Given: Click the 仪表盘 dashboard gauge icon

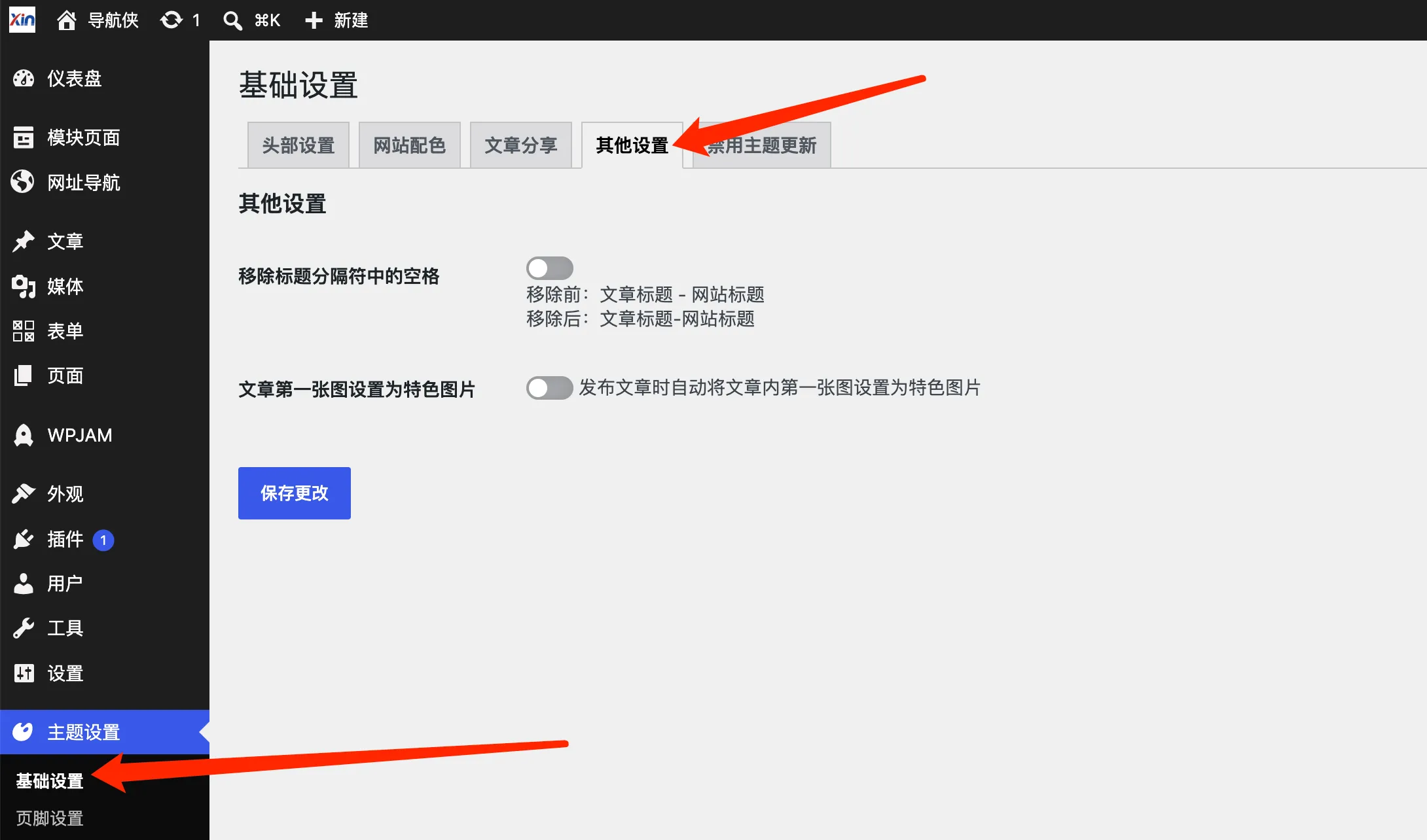Looking at the screenshot, I should pyautogui.click(x=24, y=79).
